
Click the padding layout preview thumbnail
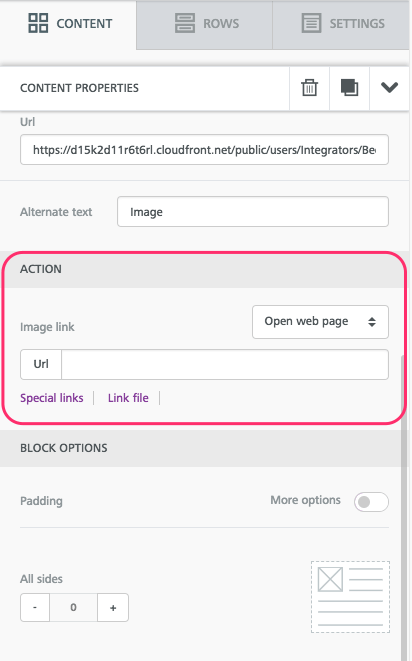click(350, 597)
